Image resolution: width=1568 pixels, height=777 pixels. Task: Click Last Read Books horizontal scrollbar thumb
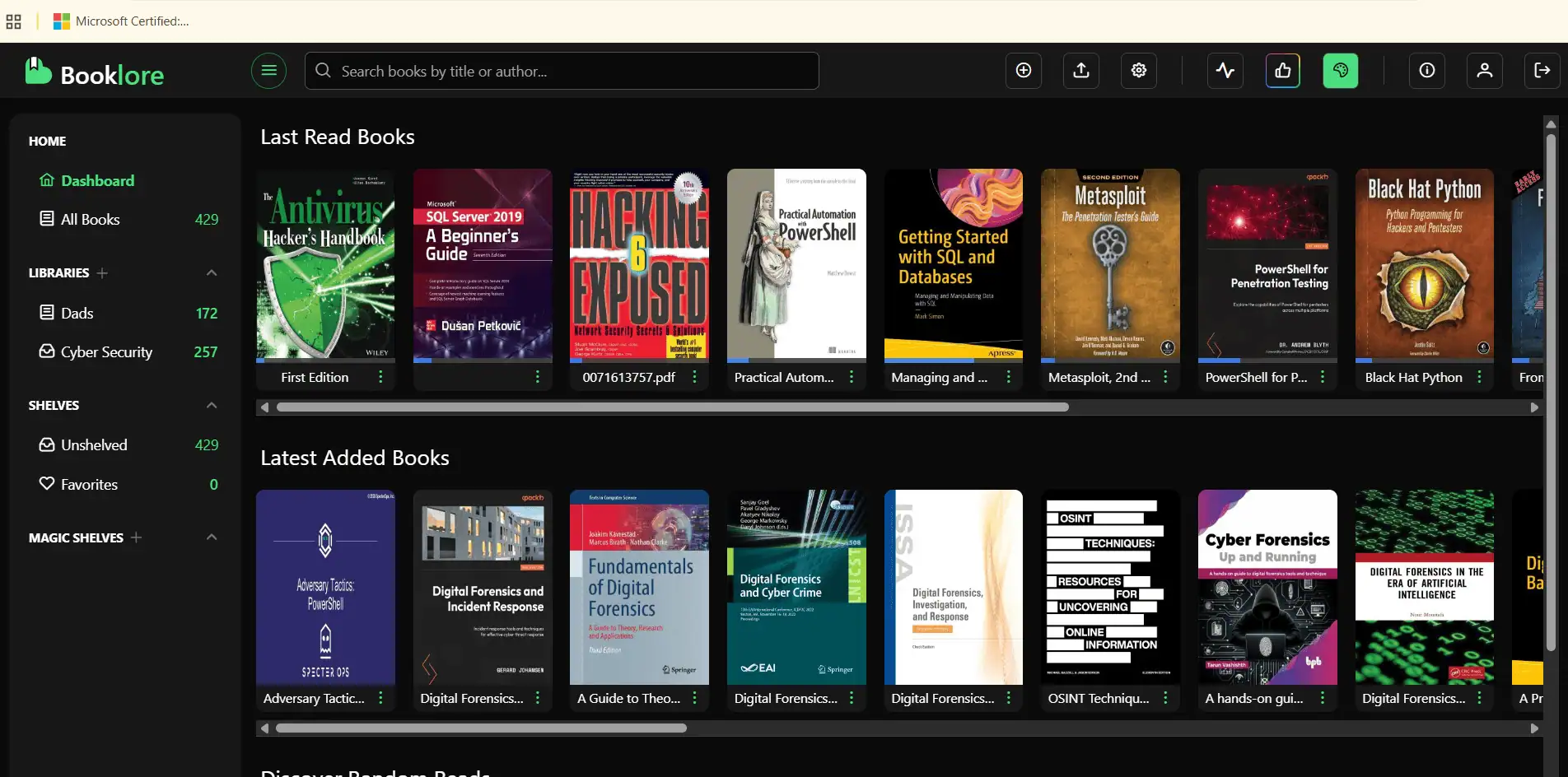[x=672, y=407]
